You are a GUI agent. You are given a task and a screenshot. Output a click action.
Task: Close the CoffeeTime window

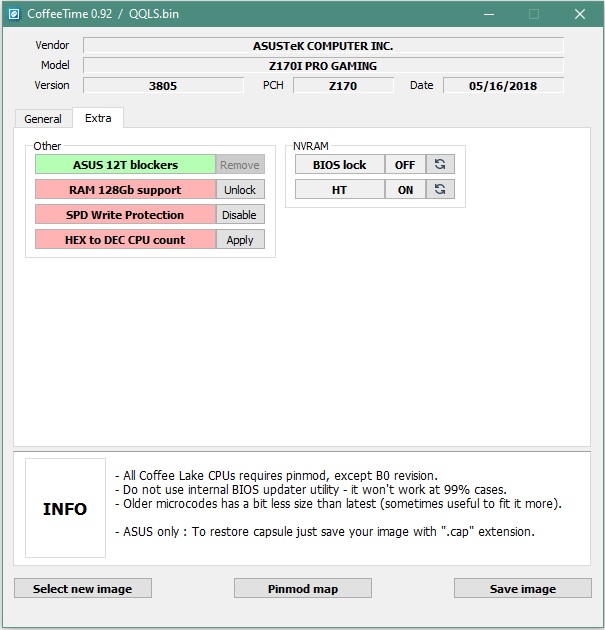pos(580,14)
